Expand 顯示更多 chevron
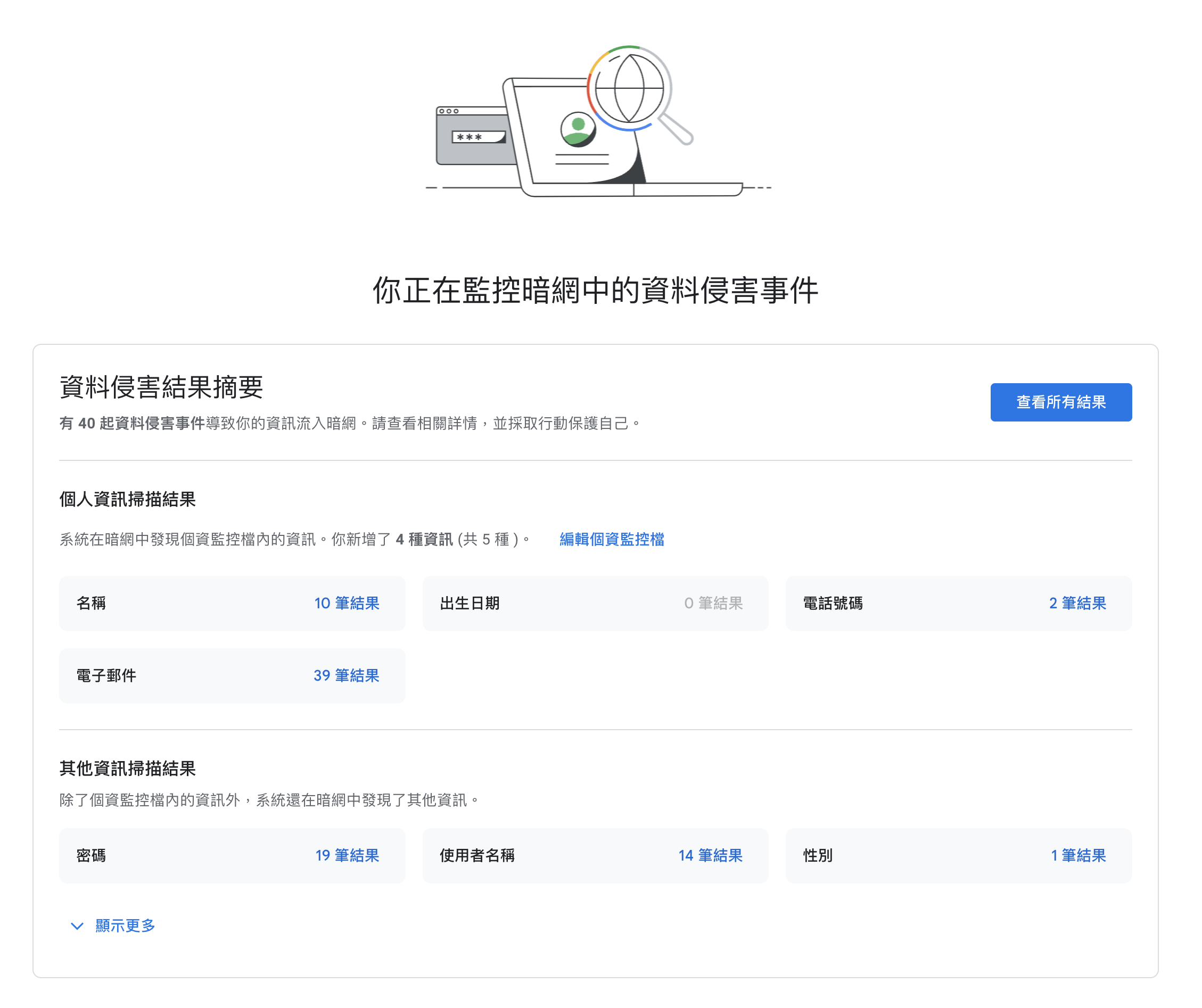 [x=77, y=926]
